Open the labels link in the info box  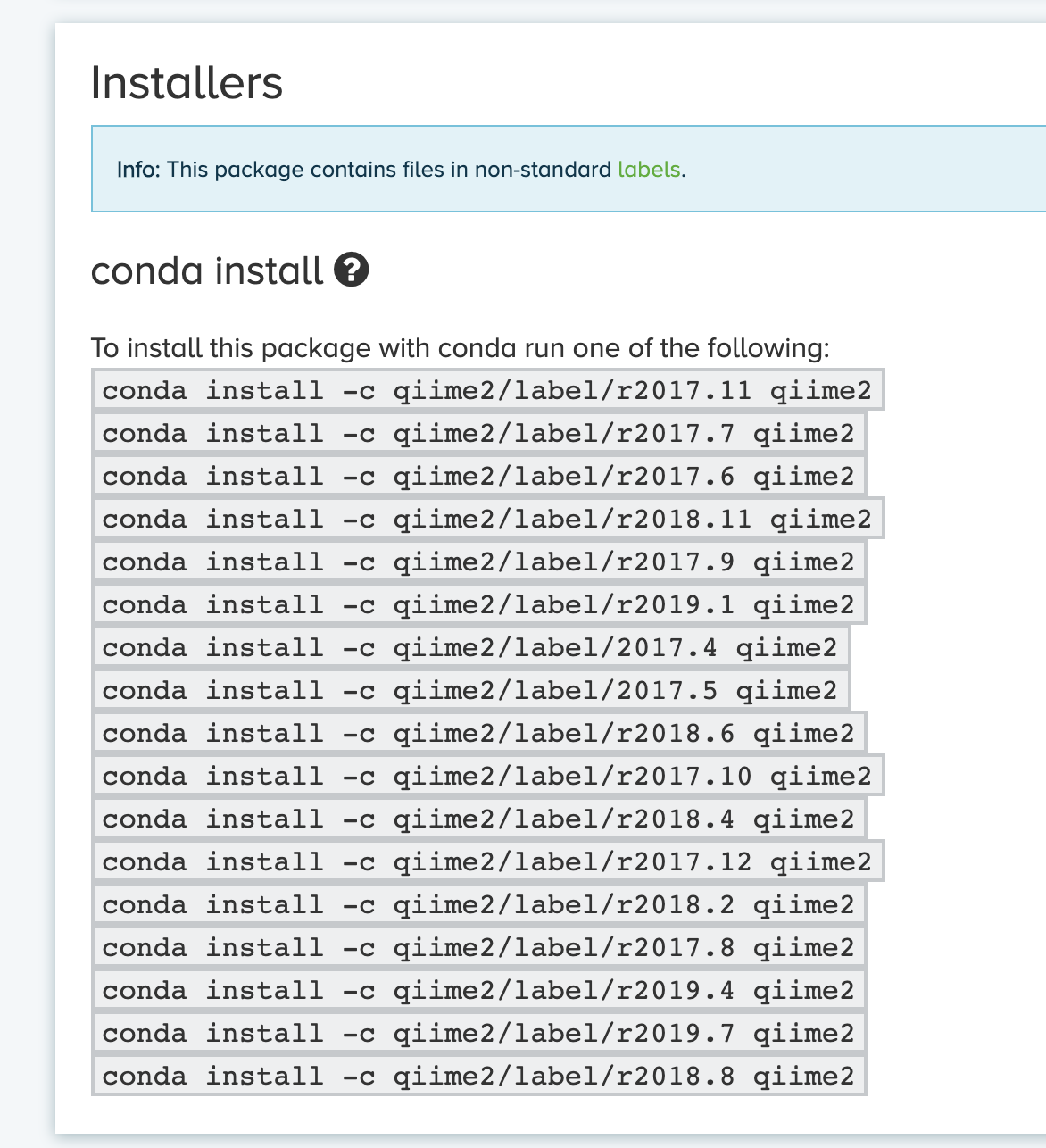(649, 170)
